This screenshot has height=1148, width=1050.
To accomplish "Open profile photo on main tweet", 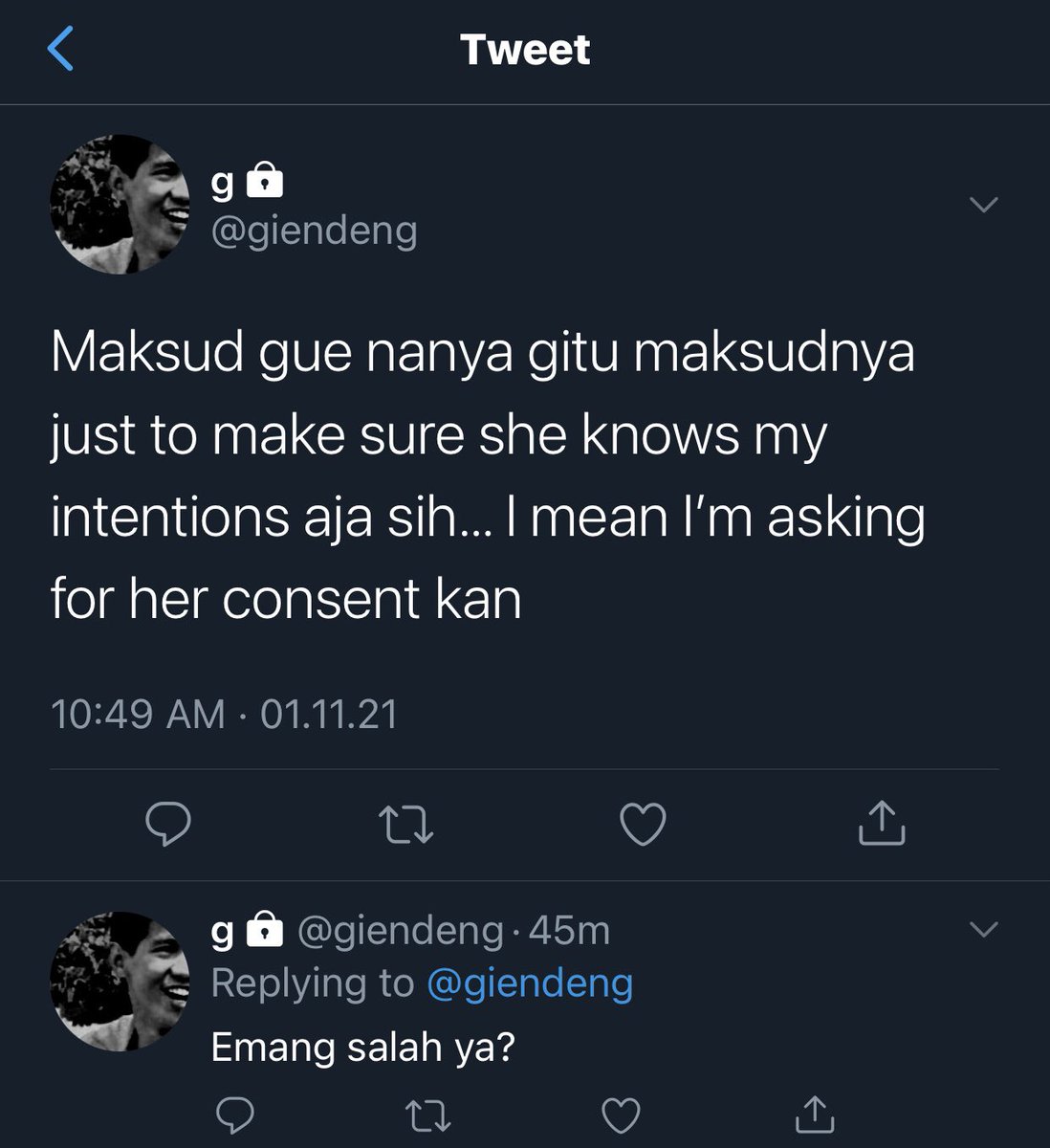I will click(x=120, y=205).
